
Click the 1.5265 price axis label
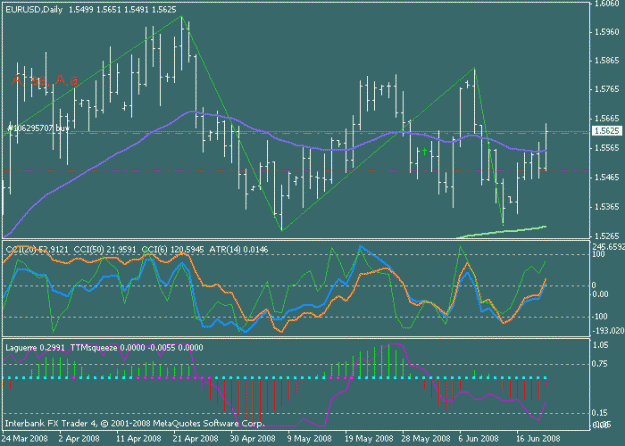(607, 236)
